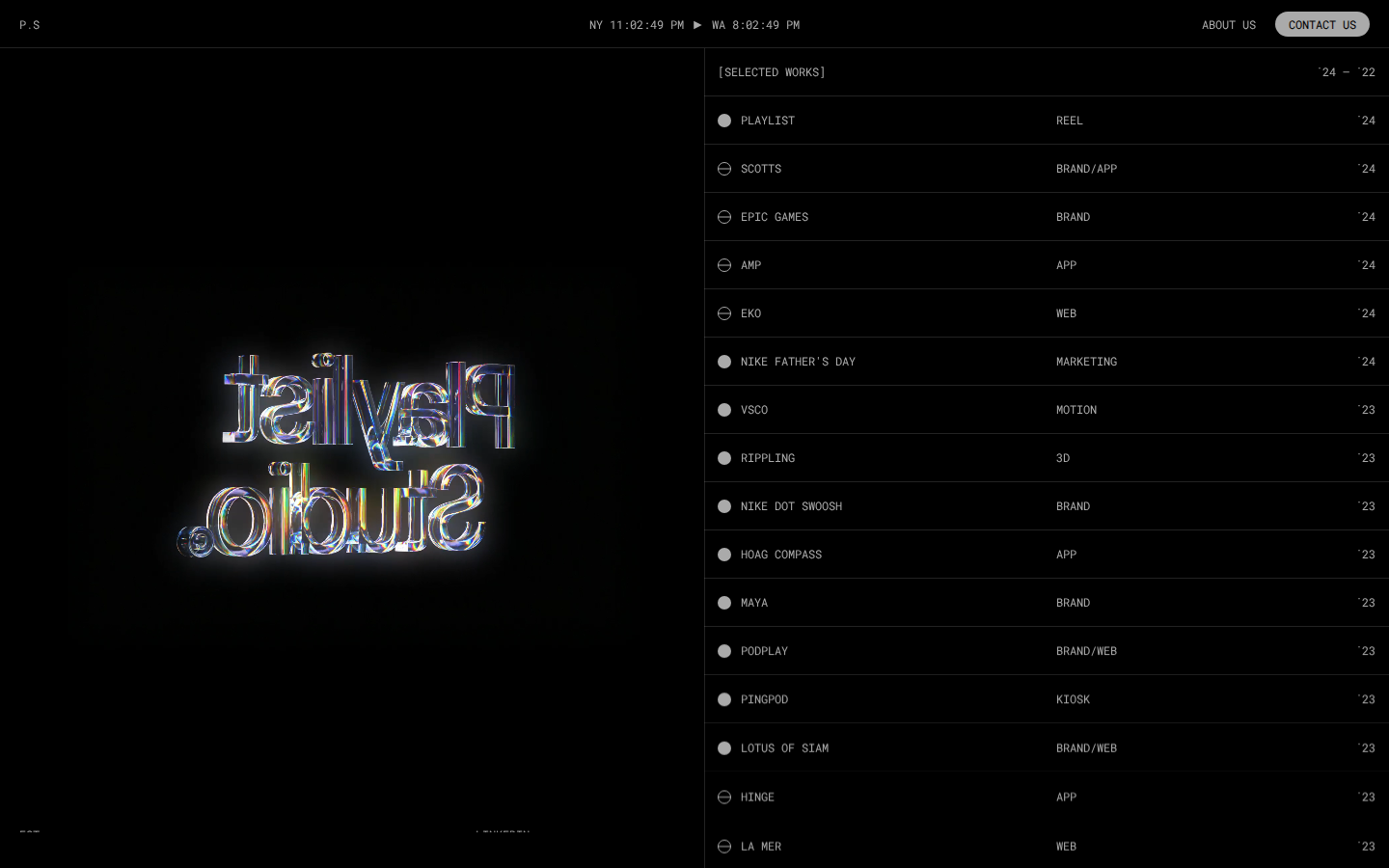Click the crossed-circle icon beside HINGE
The image size is (1389, 868).
724,798
